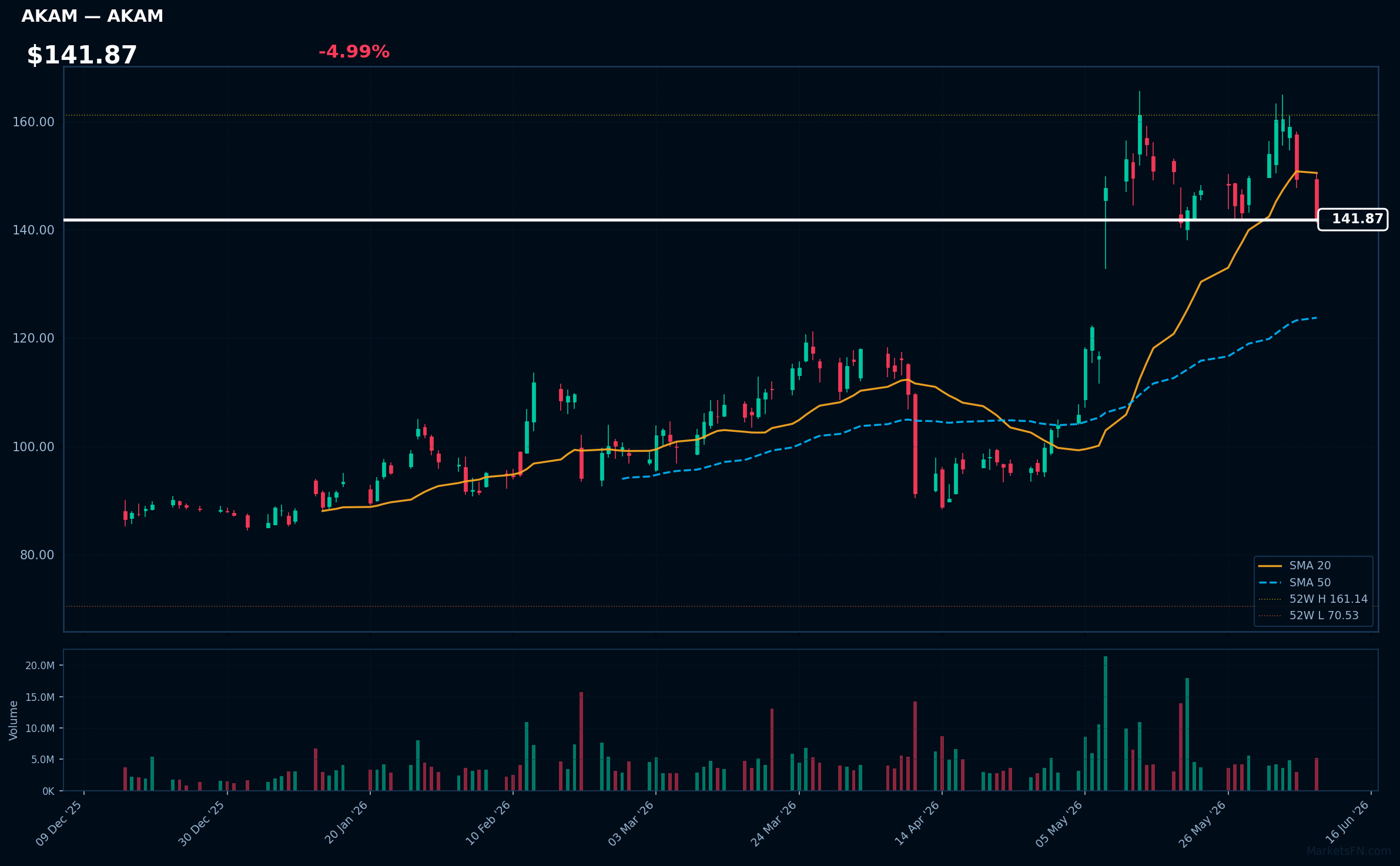Click the 14 Apr '26 date label
This screenshot has width=1400, height=866.
[x=917, y=823]
